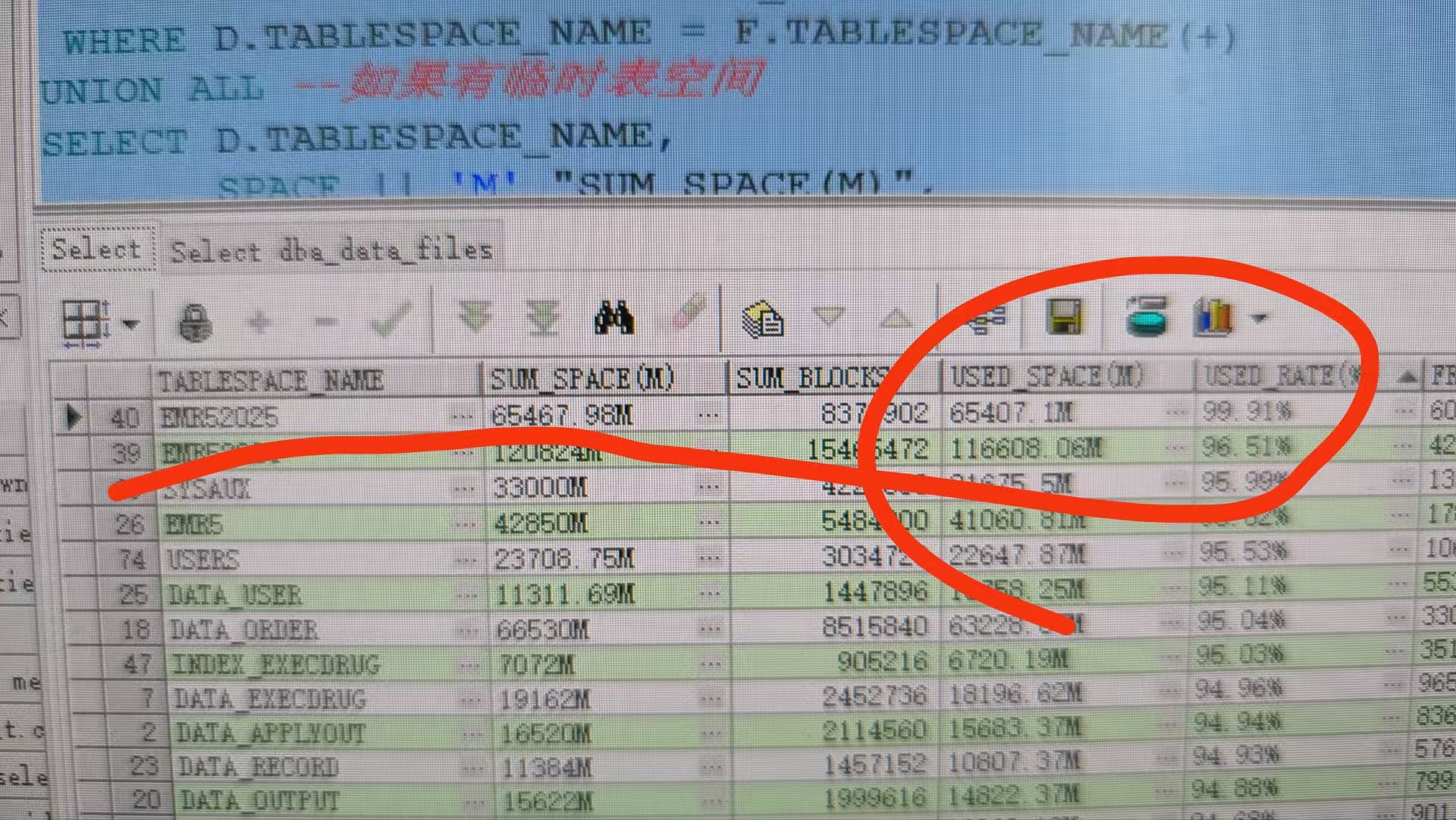This screenshot has height=820, width=1456.
Task: Select the DATA_ORDER tablespace cell
Action: (x=243, y=630)
